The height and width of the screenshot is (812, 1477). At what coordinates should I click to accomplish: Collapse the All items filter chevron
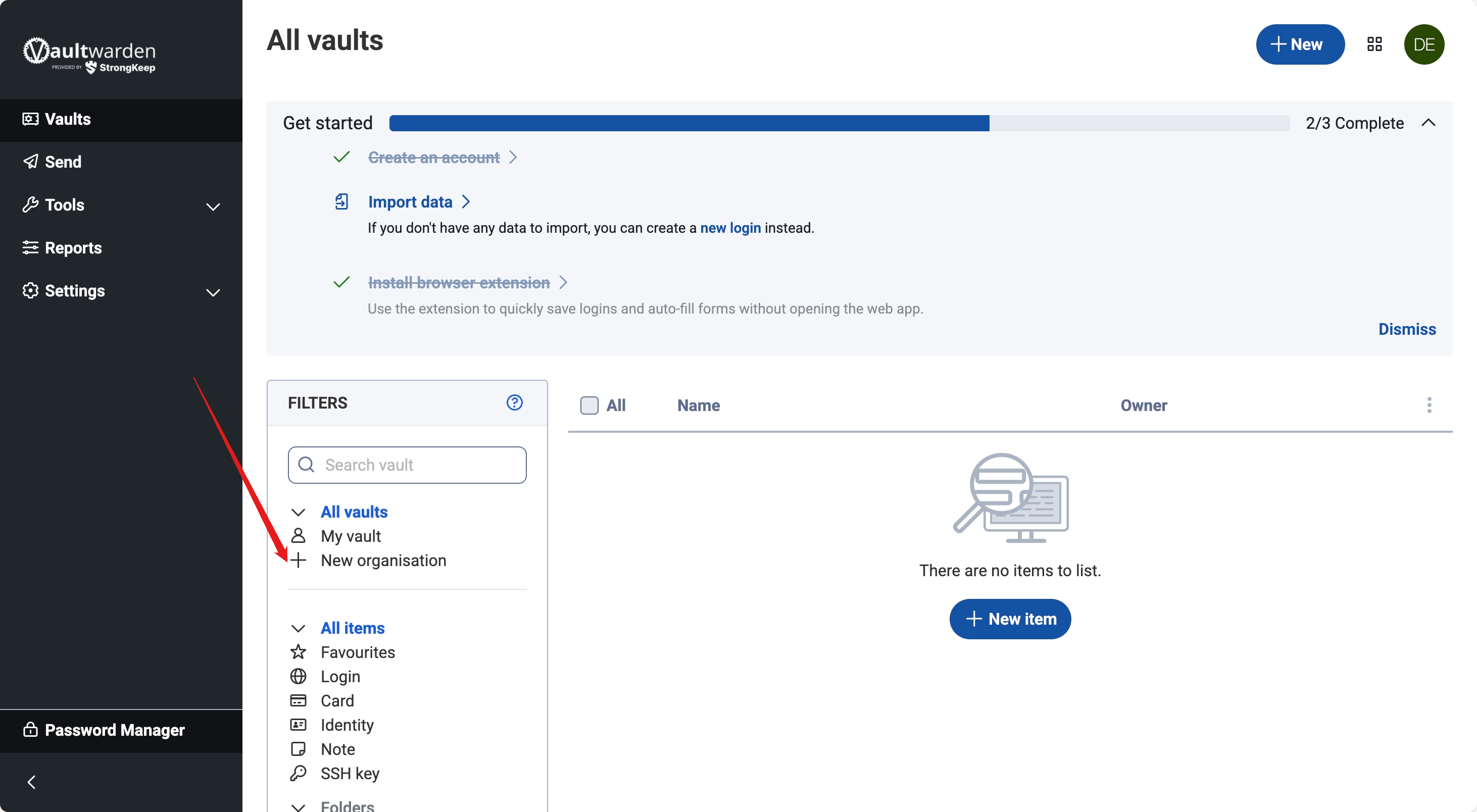pyautogui.click(x=298, y=628)
